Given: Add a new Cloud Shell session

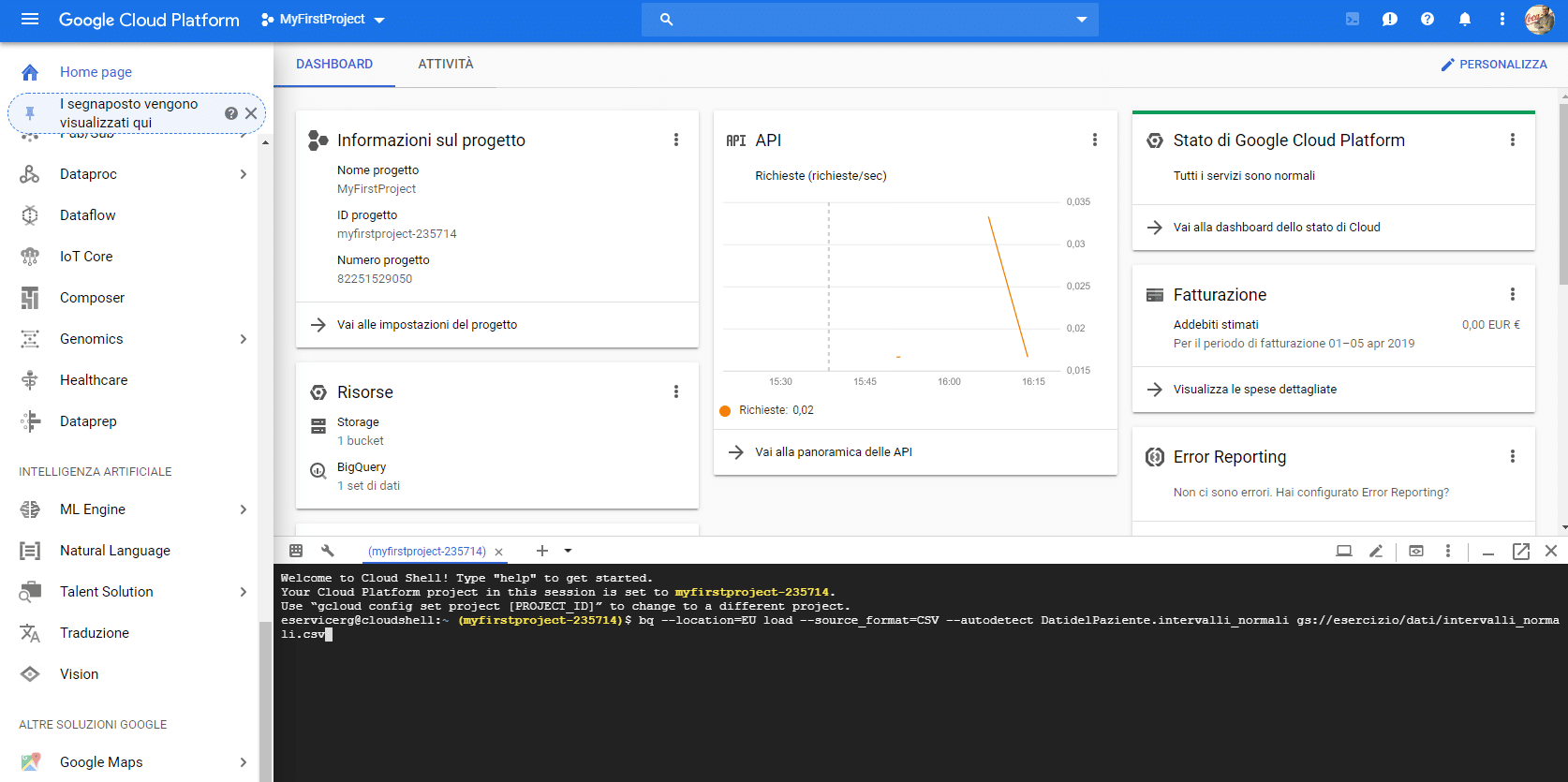Looking at the screenshot, I should (x=542, y=551).
